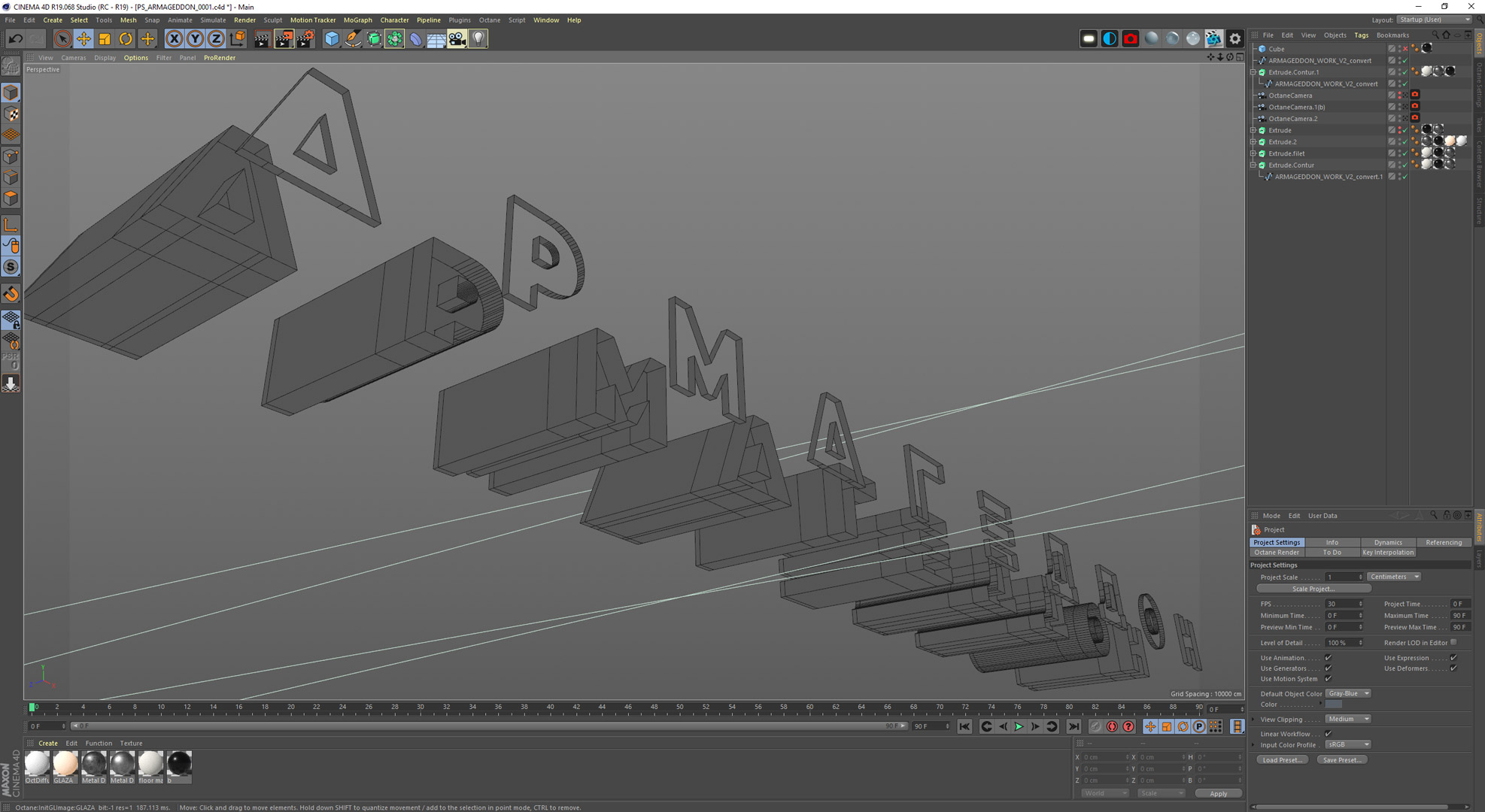
Task: Click the Scale Project button
Action: pyautogui.click(x=1313, y=589)
